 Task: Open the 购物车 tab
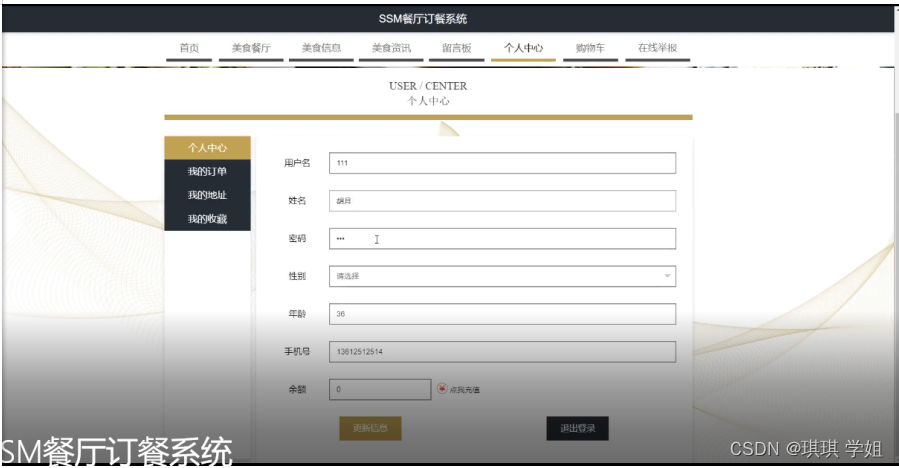click(590, 48)
